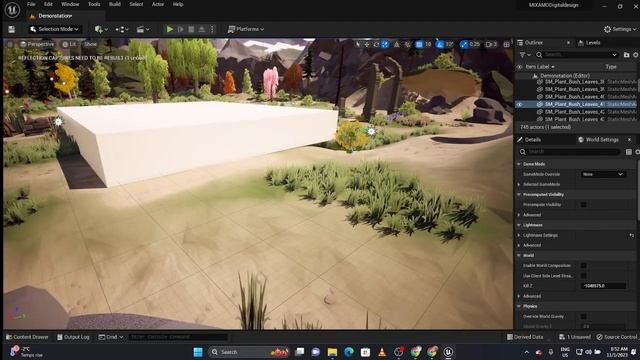Toggle the viewport layout maximize icon

pyautogui.click(x=507, y=44)
